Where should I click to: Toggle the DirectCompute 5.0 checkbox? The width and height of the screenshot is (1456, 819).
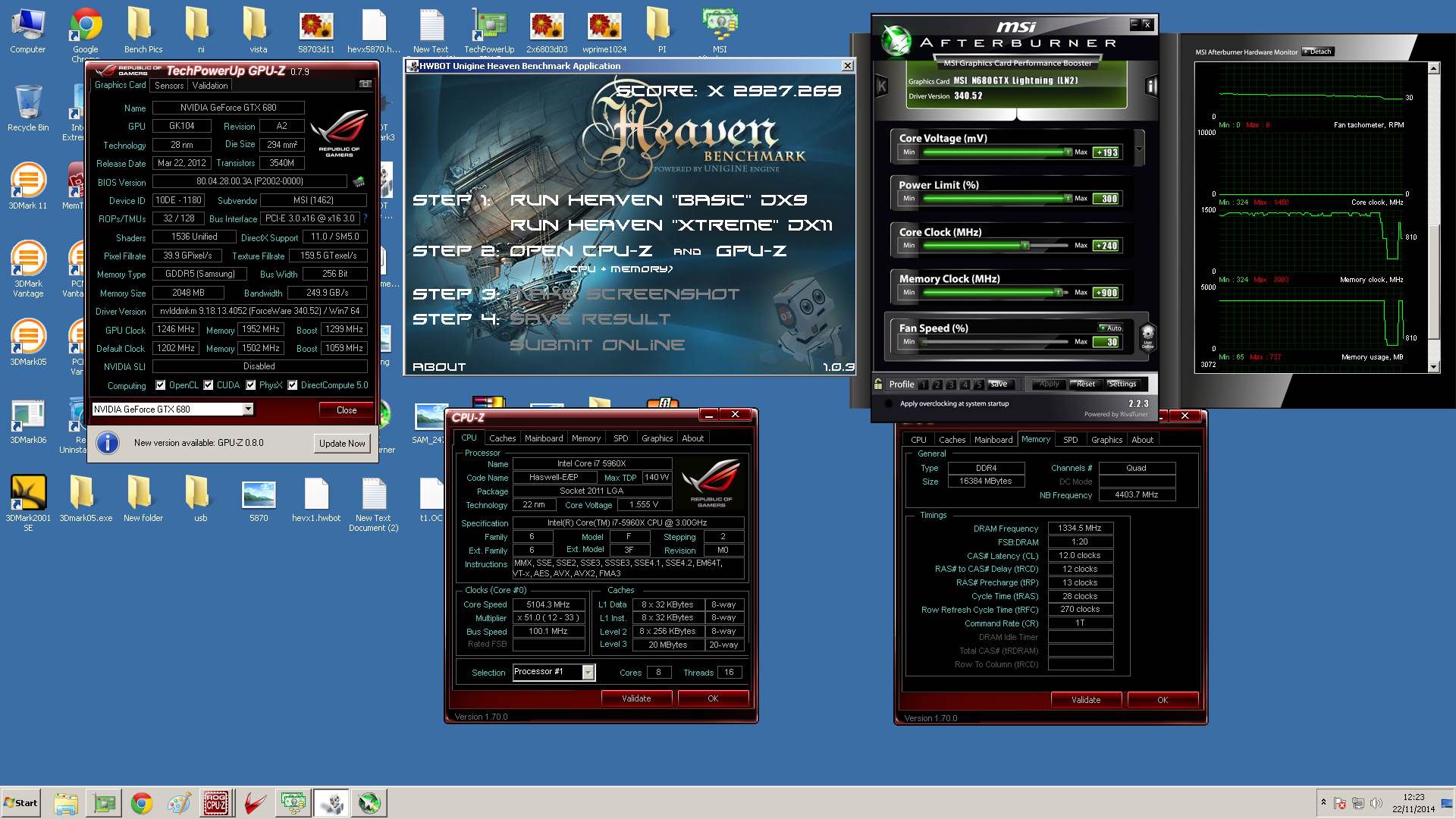[293, 385]
